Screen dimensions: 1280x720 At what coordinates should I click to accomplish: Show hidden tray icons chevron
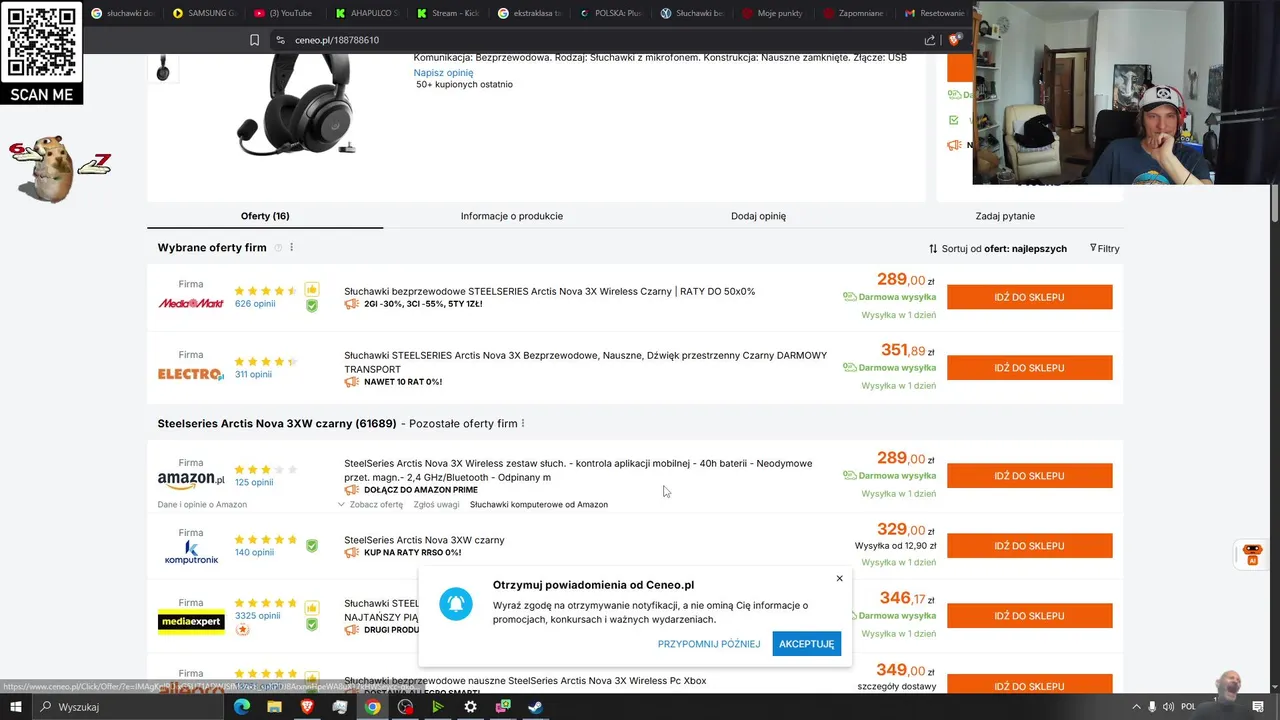(x=1135, y=707)
